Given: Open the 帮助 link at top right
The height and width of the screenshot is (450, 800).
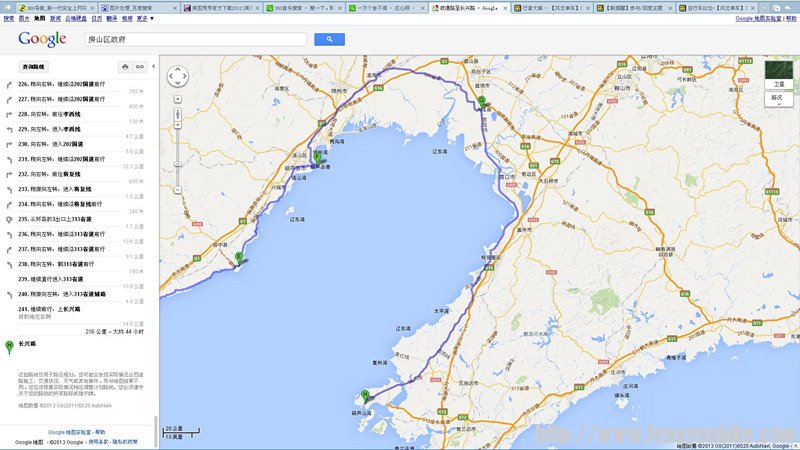Looking at the screenshot, I should (789, 18).
